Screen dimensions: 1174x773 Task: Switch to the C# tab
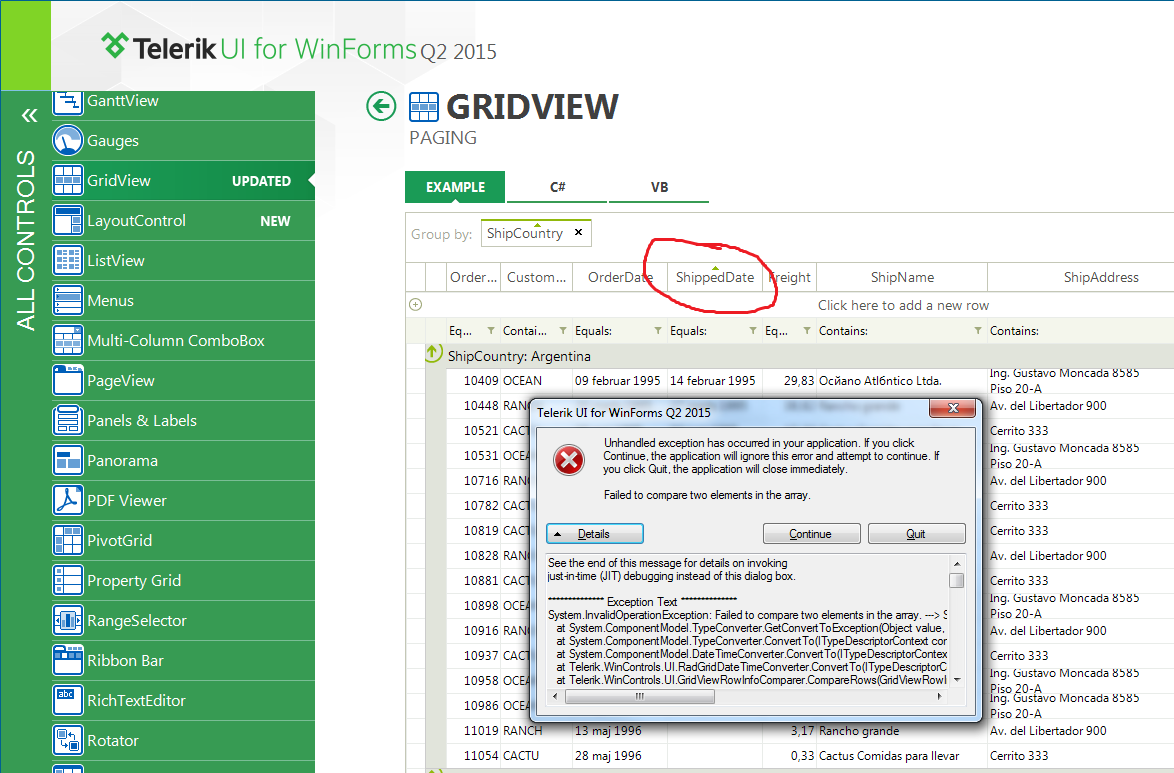557,187
